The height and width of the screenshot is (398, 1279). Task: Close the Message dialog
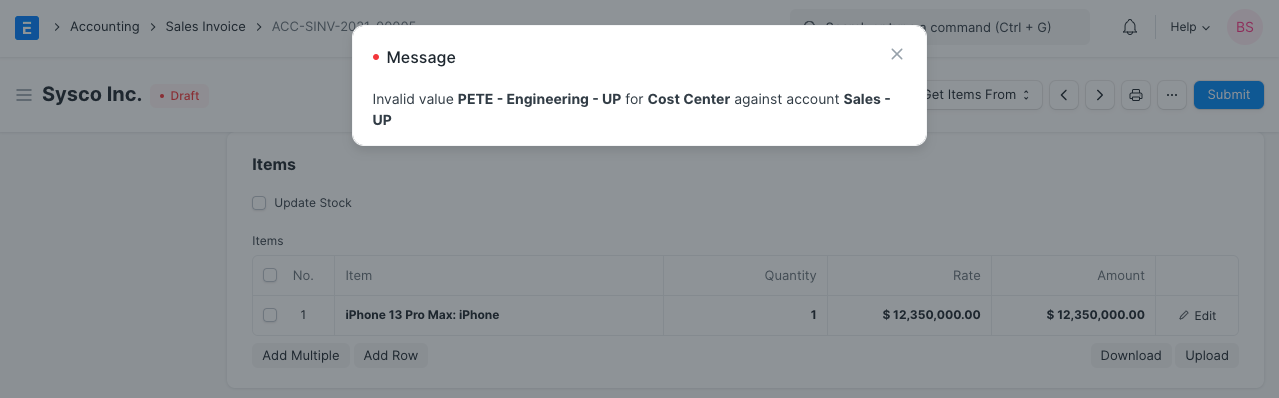(897, 54)
